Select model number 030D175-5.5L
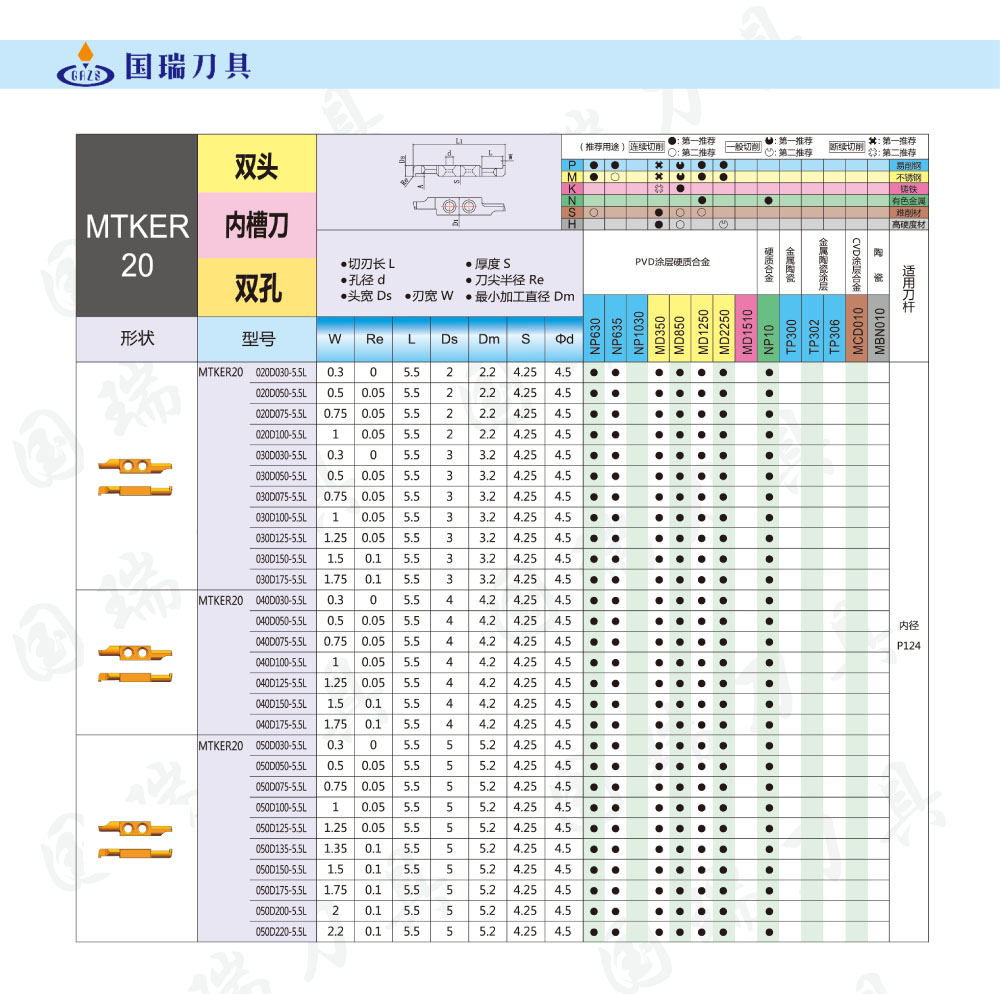The height and width of the screenshot is (994, 1000). tap(281, 580)
